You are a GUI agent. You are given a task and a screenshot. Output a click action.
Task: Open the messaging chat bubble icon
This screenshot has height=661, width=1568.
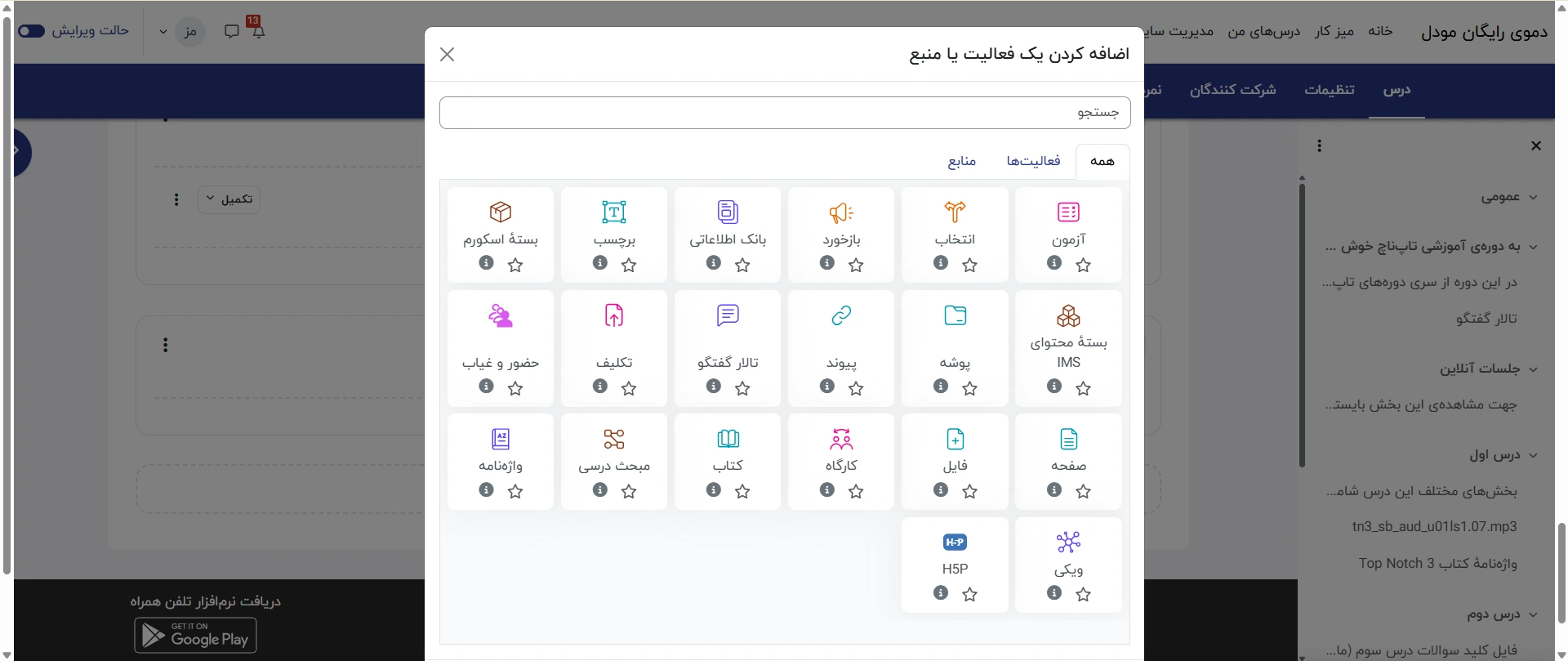tap(232, 32)
